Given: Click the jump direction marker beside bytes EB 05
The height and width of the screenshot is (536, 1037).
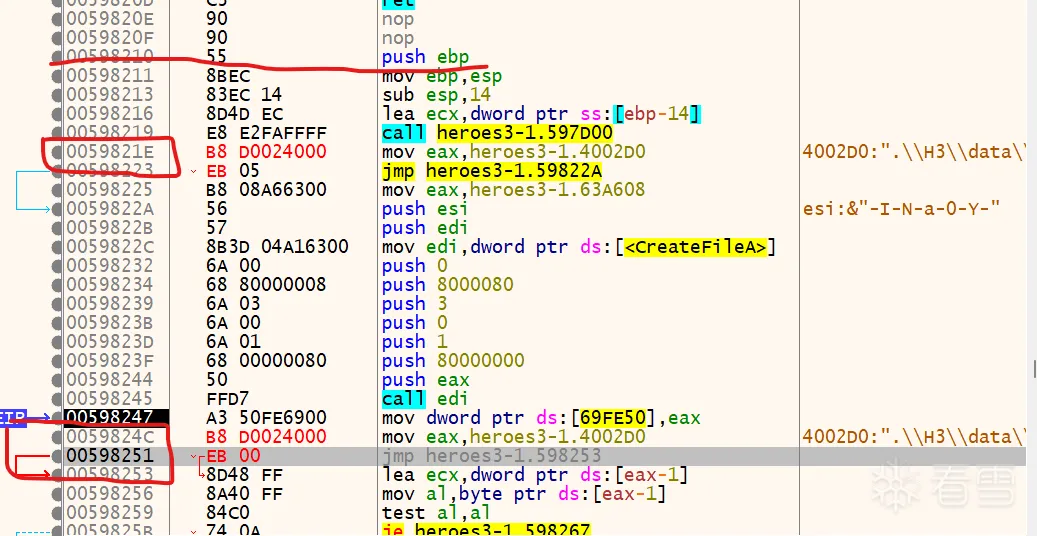Looking at the screenshot, I should [193, 171].
